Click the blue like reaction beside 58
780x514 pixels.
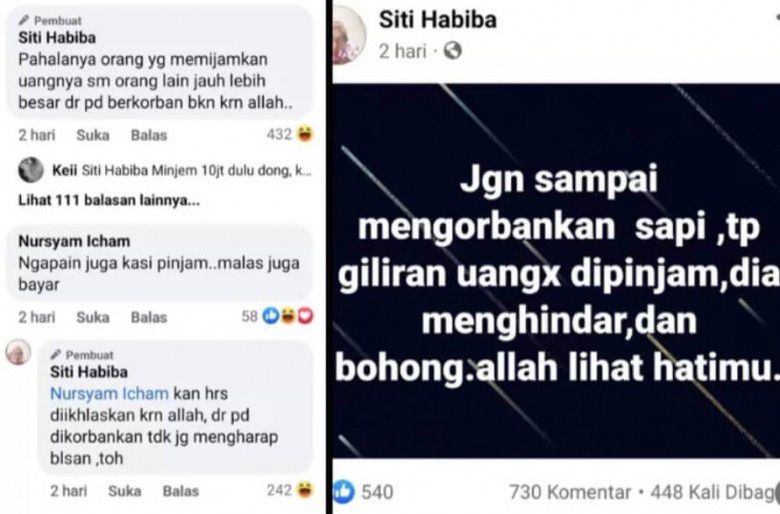coord(271,315)
